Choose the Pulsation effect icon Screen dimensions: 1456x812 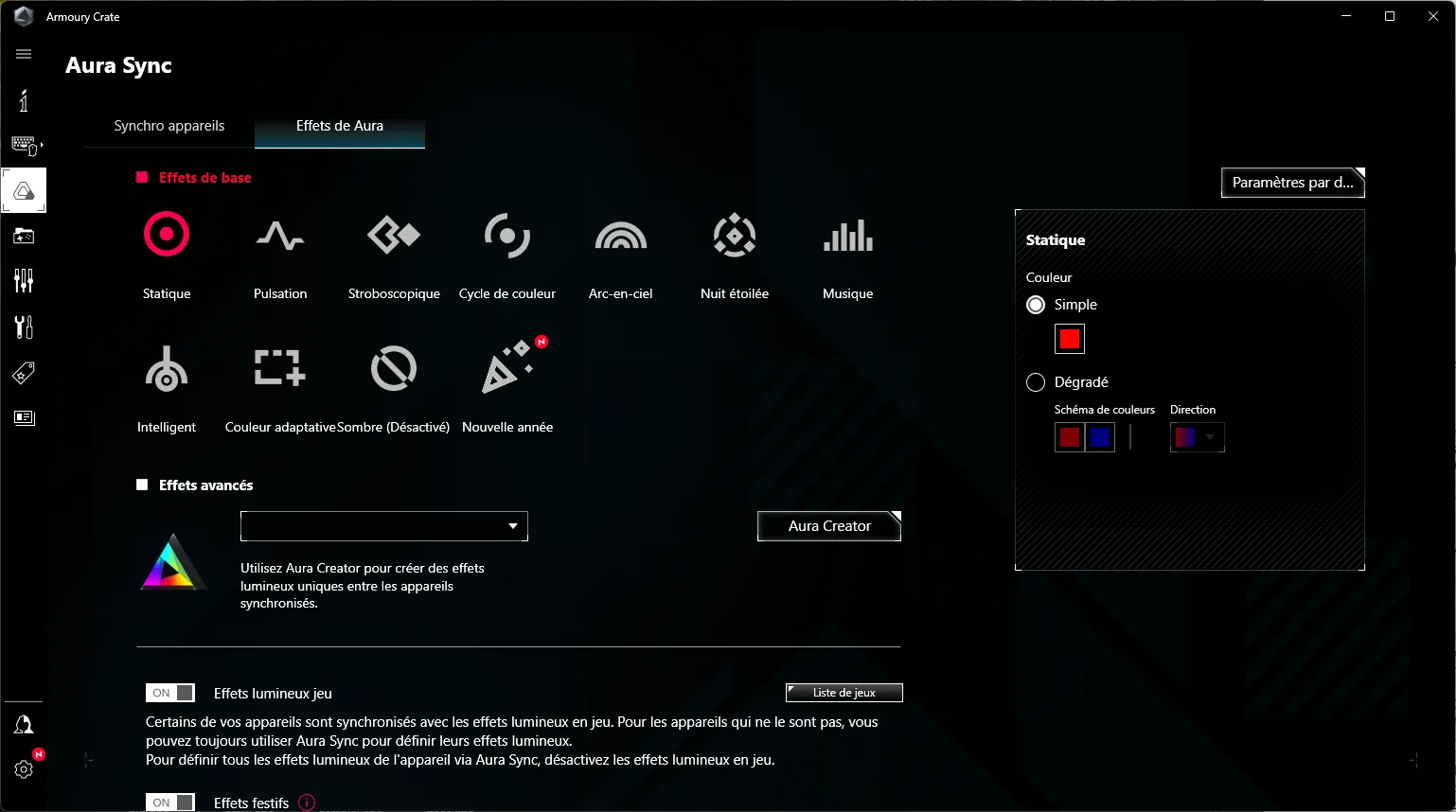tap(280, 235)
